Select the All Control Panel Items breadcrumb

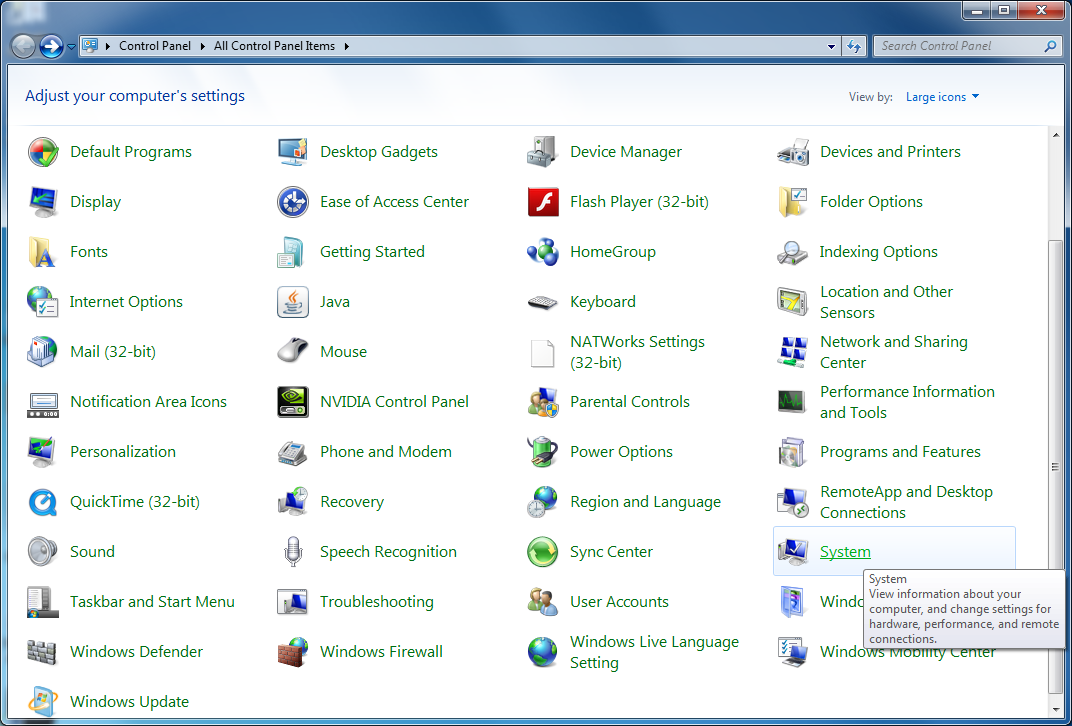275,46
